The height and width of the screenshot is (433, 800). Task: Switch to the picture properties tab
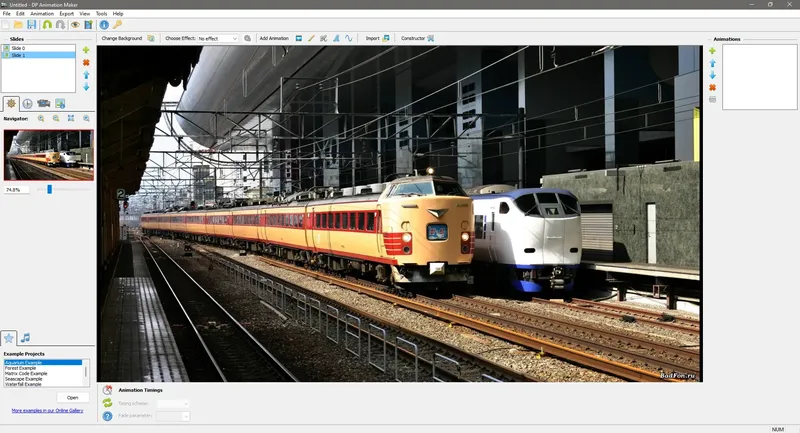60,104
